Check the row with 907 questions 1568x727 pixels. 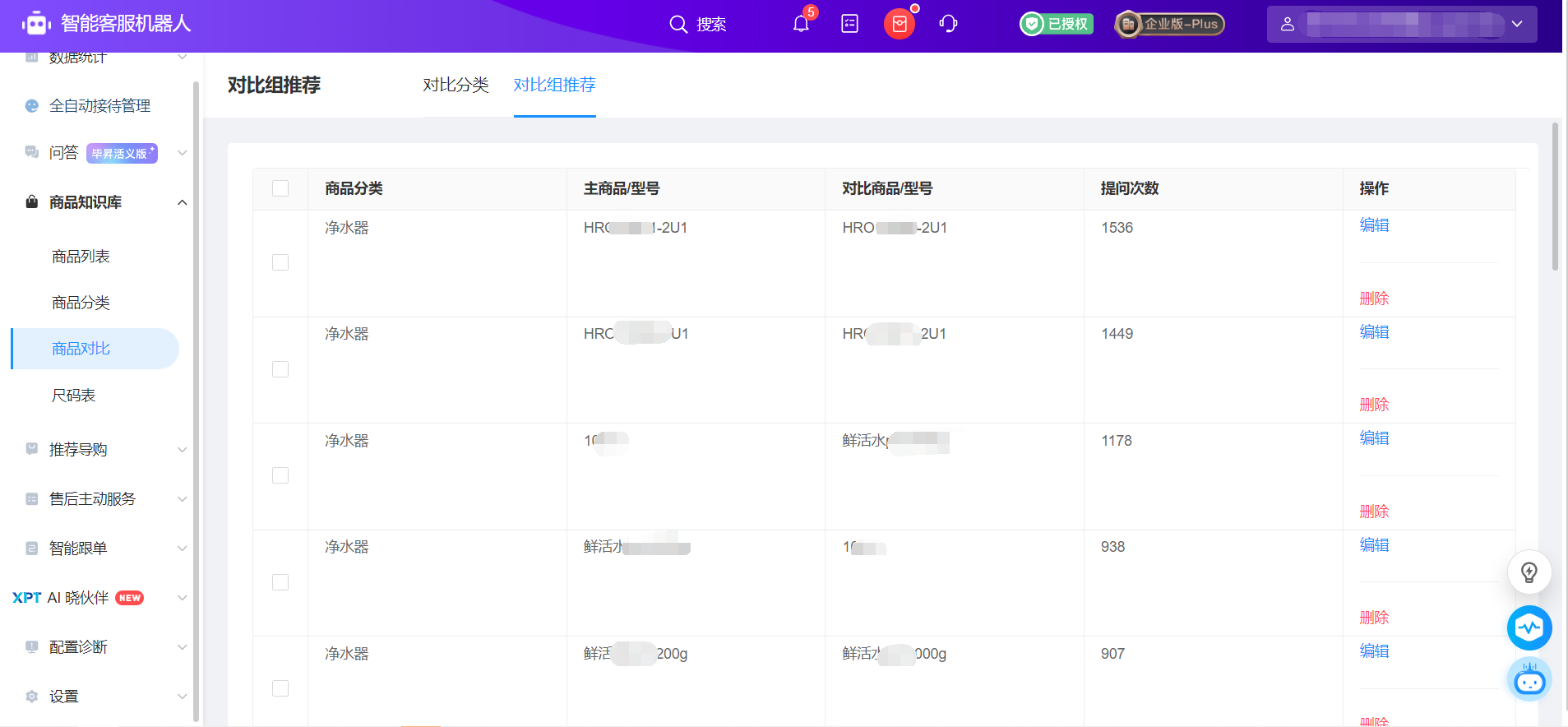pos(280,688)
